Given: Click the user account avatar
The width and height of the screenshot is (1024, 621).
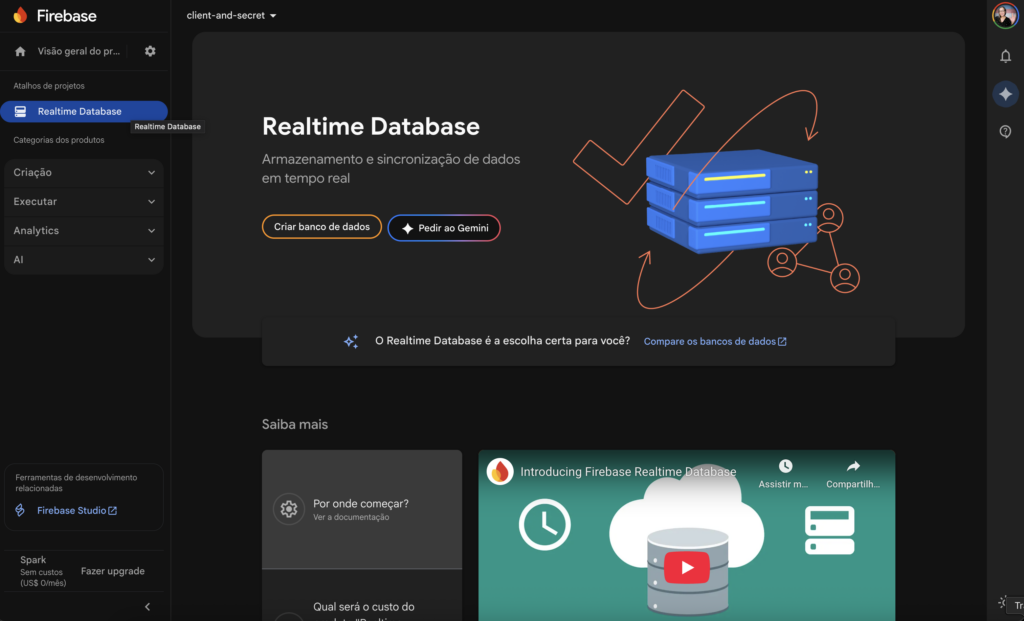Looking at the screenshot, I should point(1005,16).
